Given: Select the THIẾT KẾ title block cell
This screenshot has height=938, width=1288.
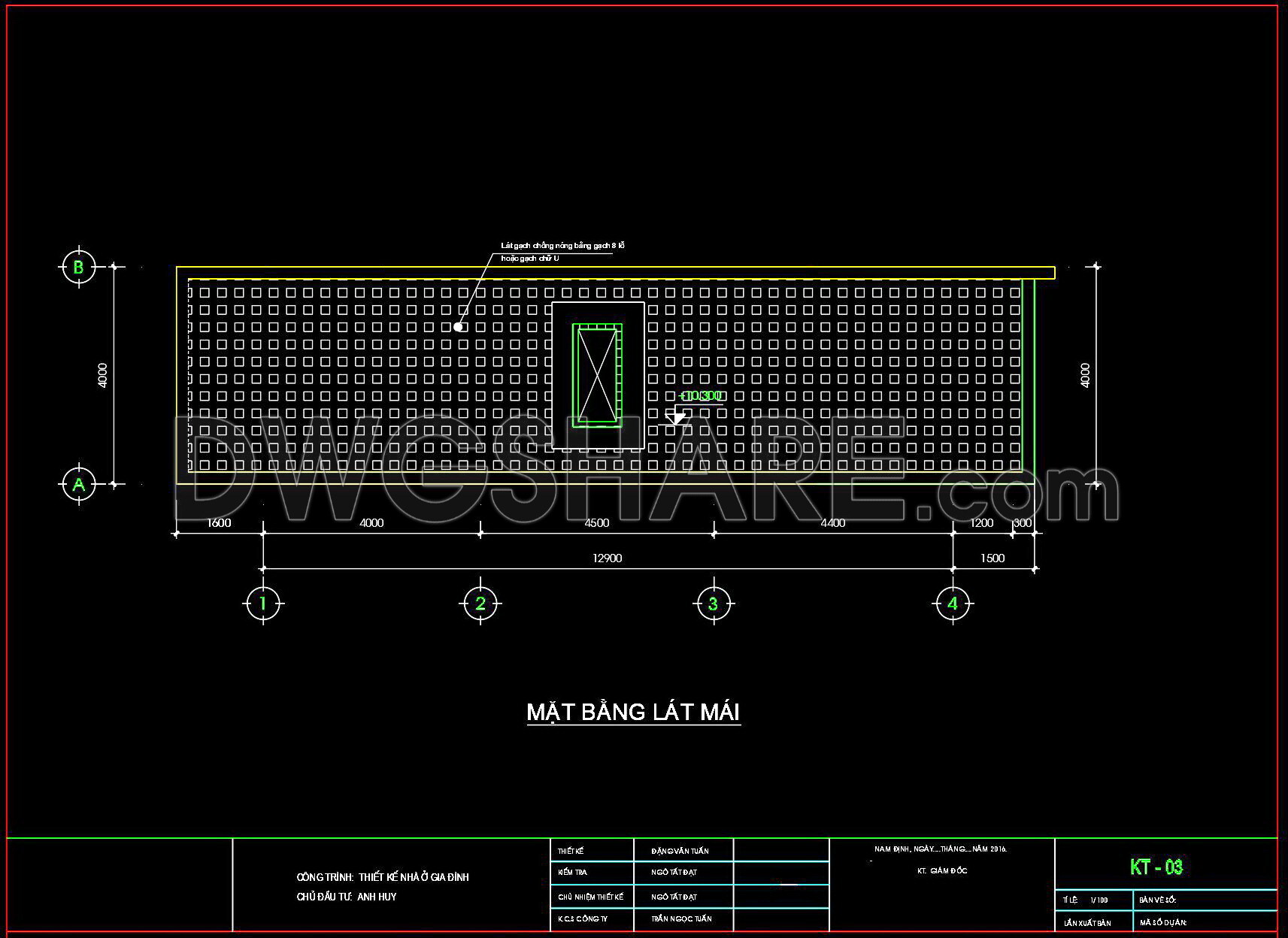Looking at the screenshot, I should point(571,851).
